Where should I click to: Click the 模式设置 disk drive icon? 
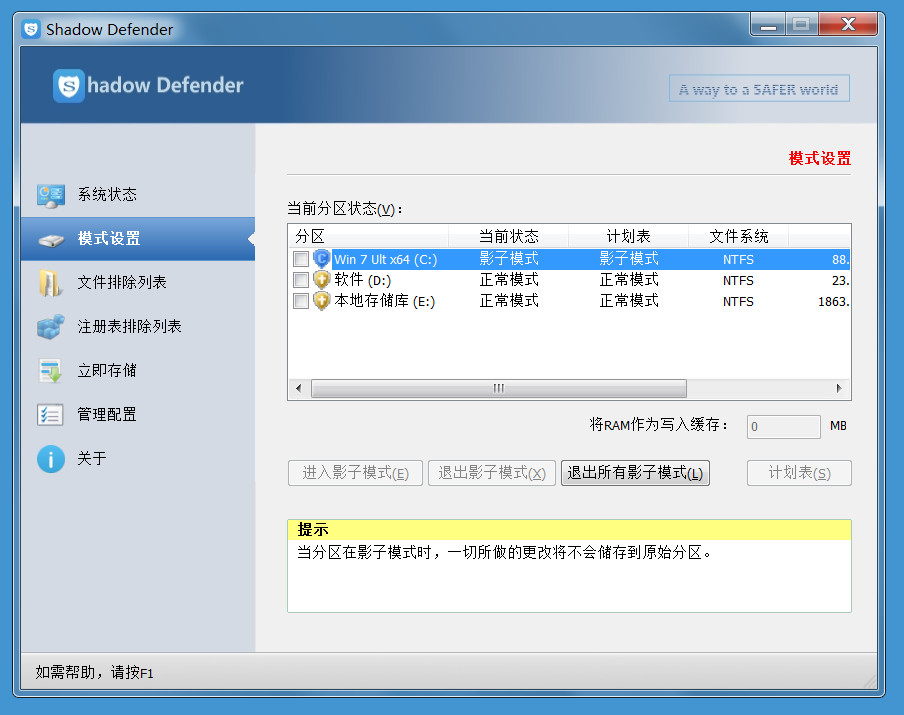pyautogui.click(x=51, y=239)
